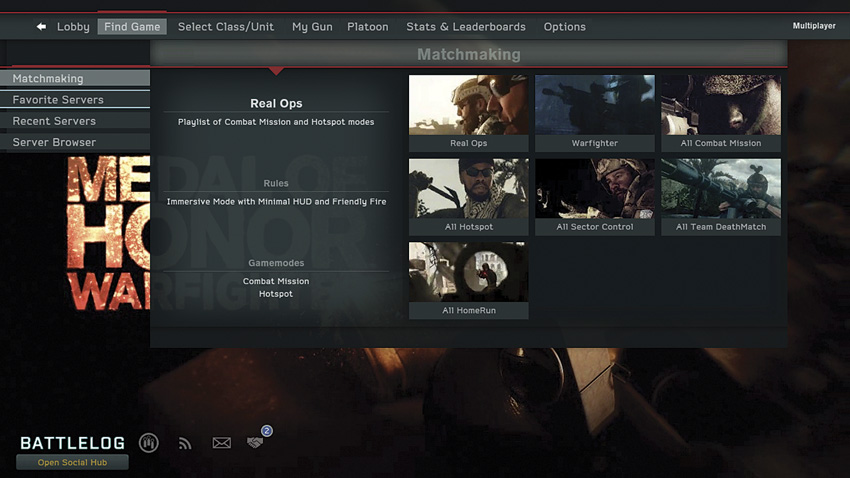
Task: Select the Warfighter playlist thumbnail
Action: [595, 113]
